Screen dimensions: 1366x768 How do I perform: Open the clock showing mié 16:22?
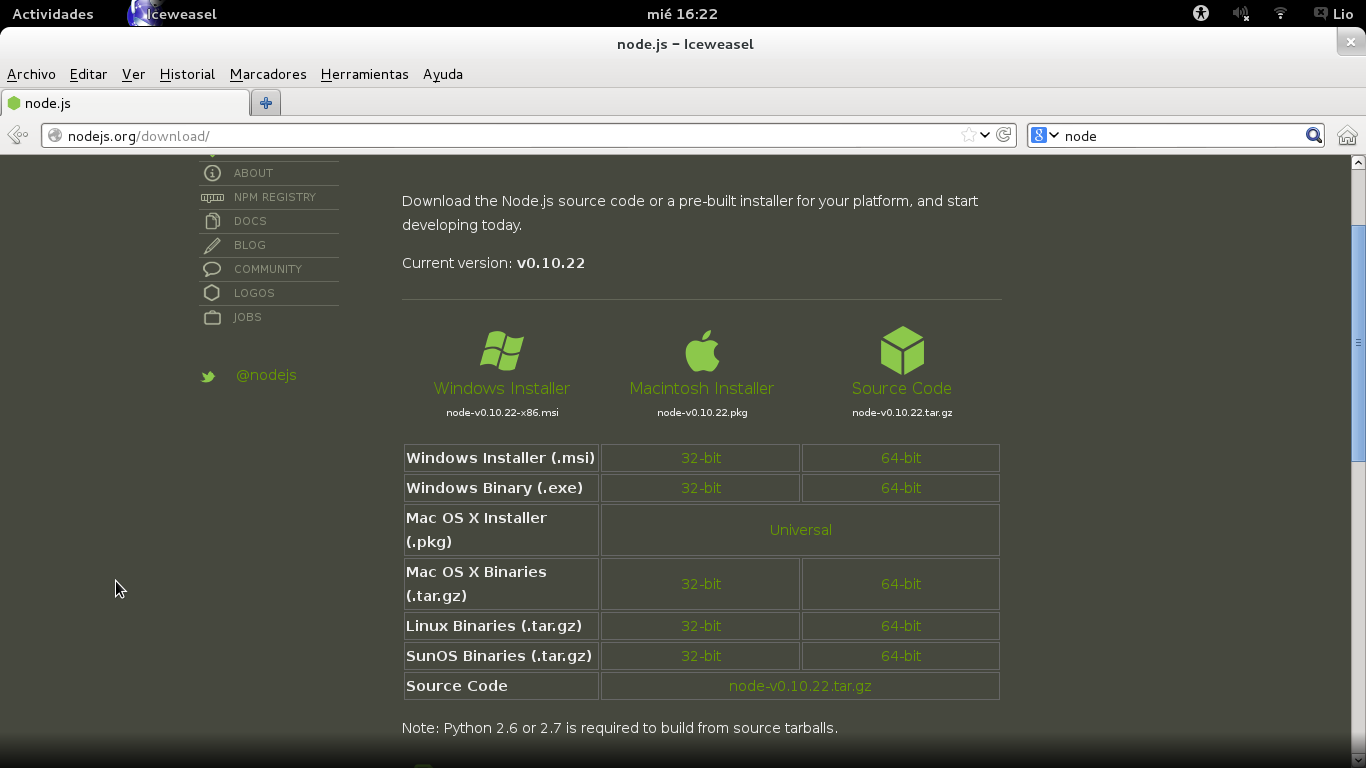point(683,14)
